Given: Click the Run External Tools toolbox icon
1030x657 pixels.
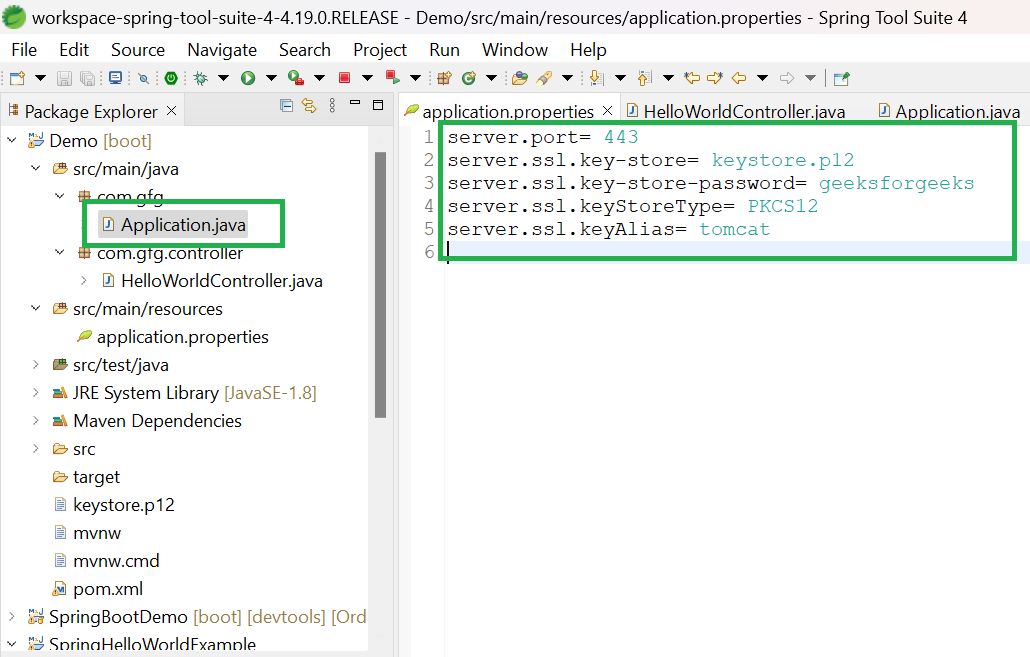Looking at the screenshot, I should click(x=296, y=78).
